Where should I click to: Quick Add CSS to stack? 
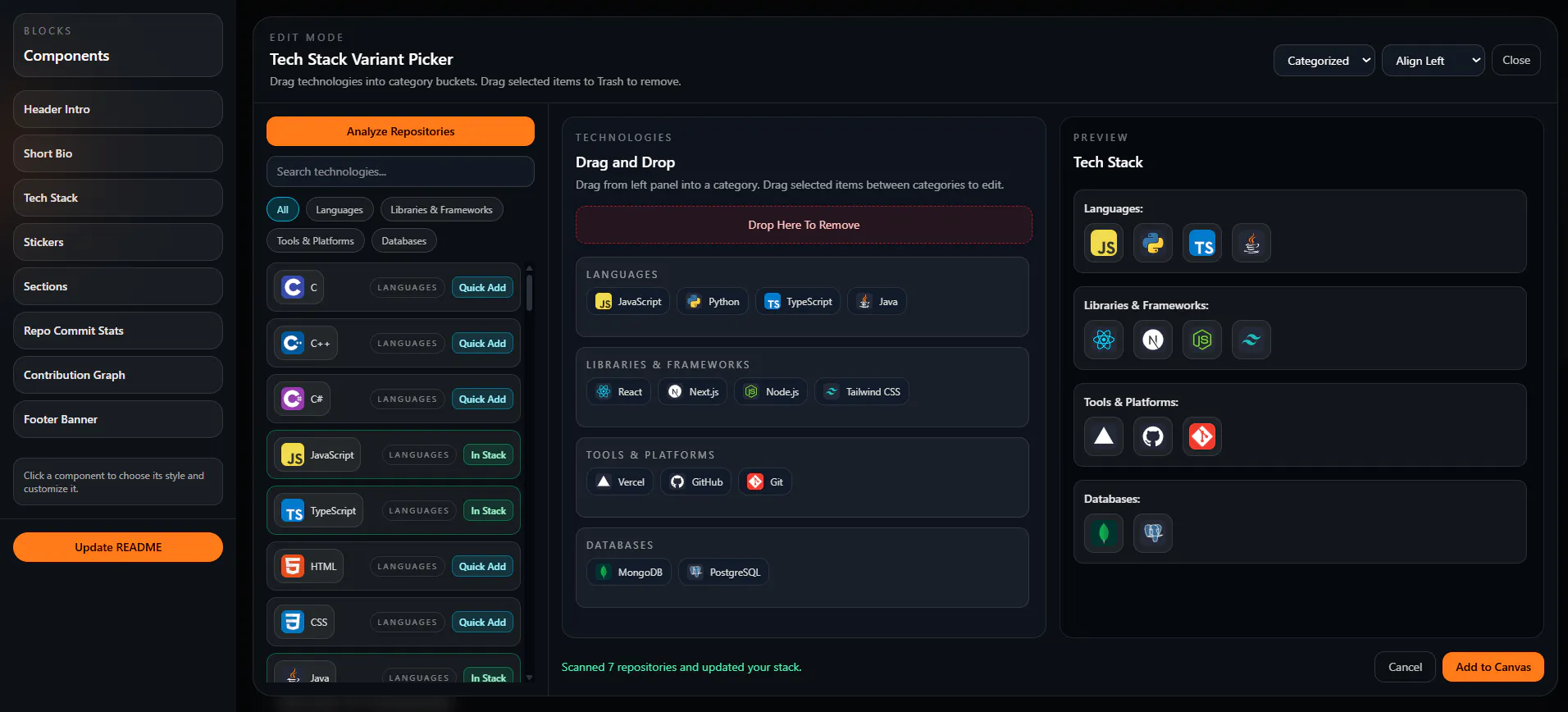tap(482, 623)
